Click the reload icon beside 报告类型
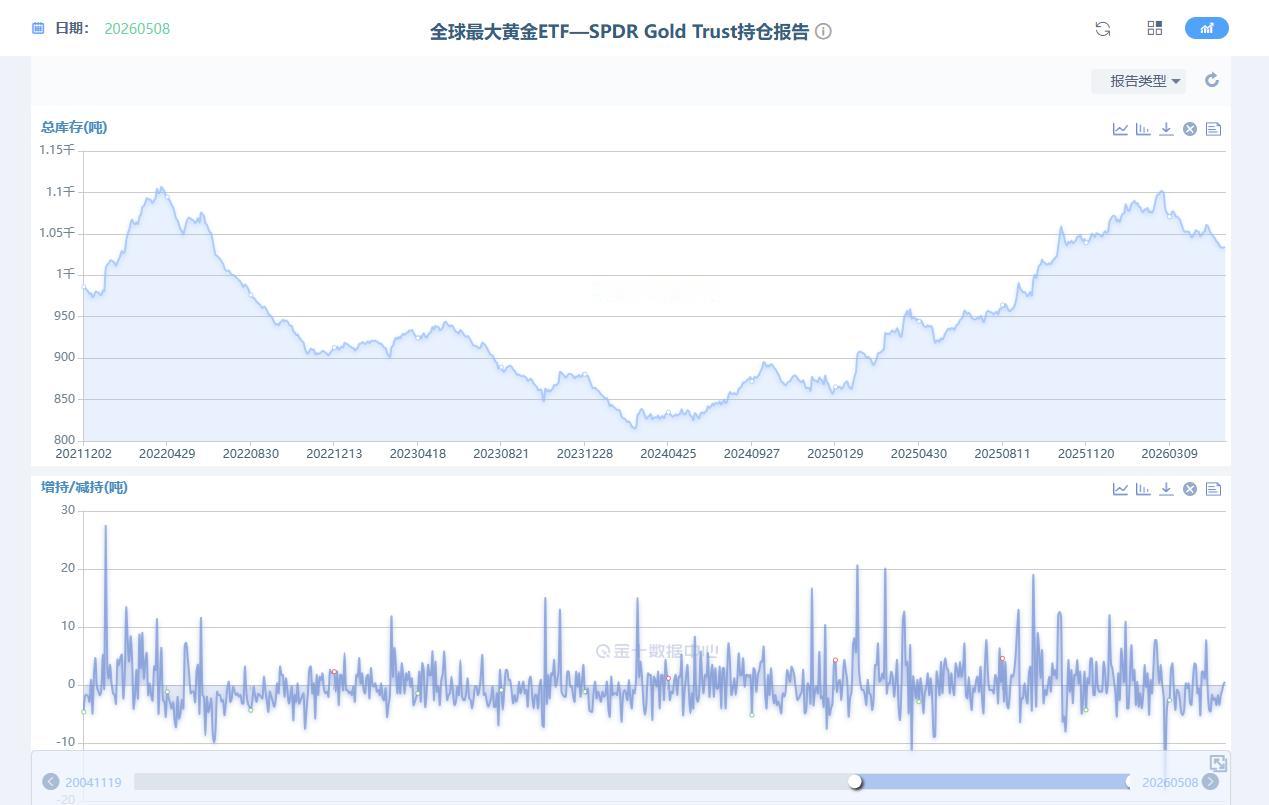The height and width of the screenshot is (805, 1269). [x=1212, y=80]
